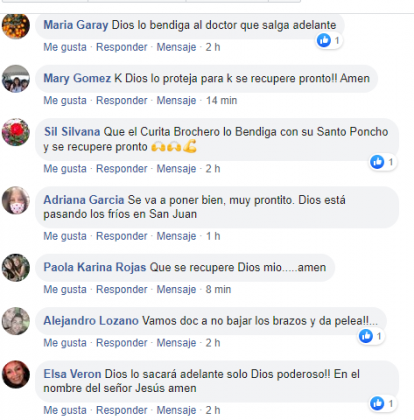Open Sil Silvana's rose avatar
Screen dimensions: 414x420
click(x=16, y=132)
